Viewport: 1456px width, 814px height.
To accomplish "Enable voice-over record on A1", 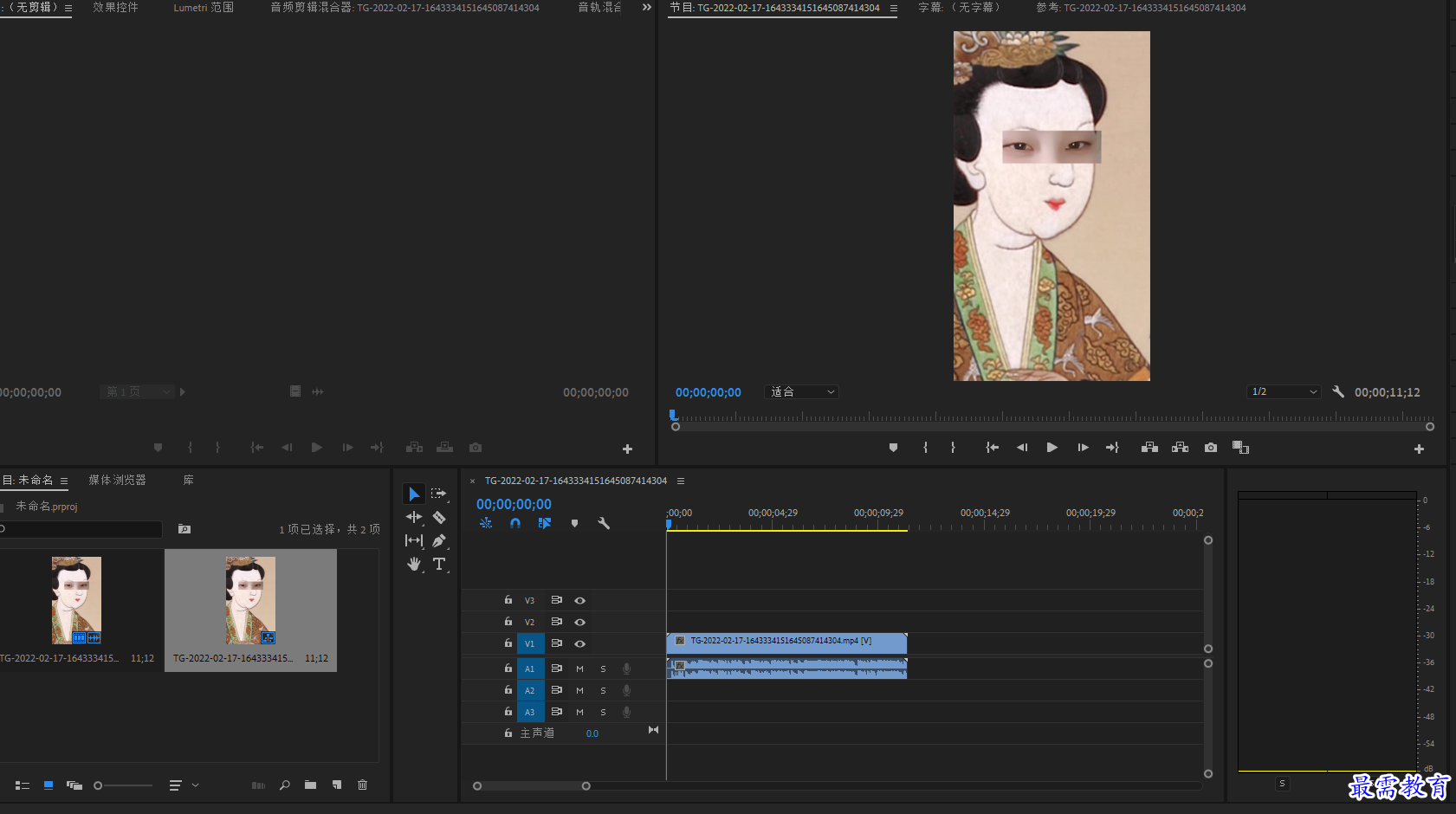I will click(x=626, y=669).
